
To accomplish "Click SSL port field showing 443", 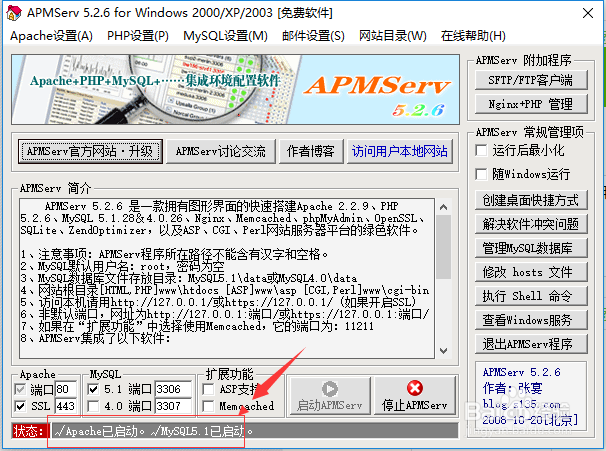I will 66,406.
